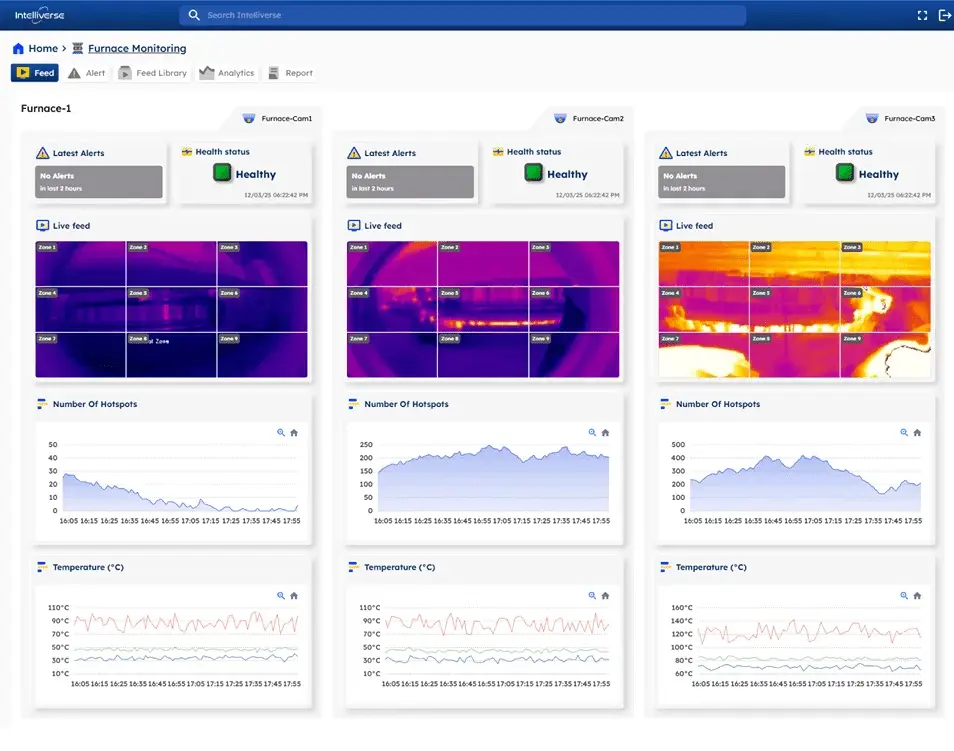Select Zone 9 in the Furnace-Cam3 live feed

[x=884, y=355]
